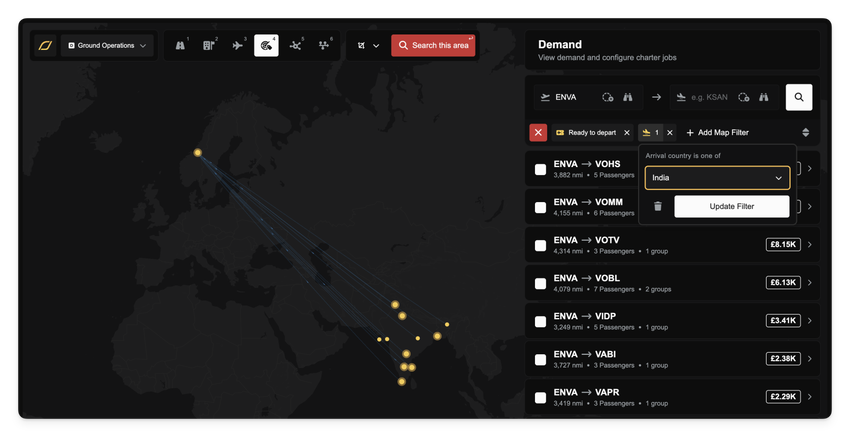This screenshot has width=850, height=437.
Task: Click the white magnifier search button
Action: click(x=799, y=97)
